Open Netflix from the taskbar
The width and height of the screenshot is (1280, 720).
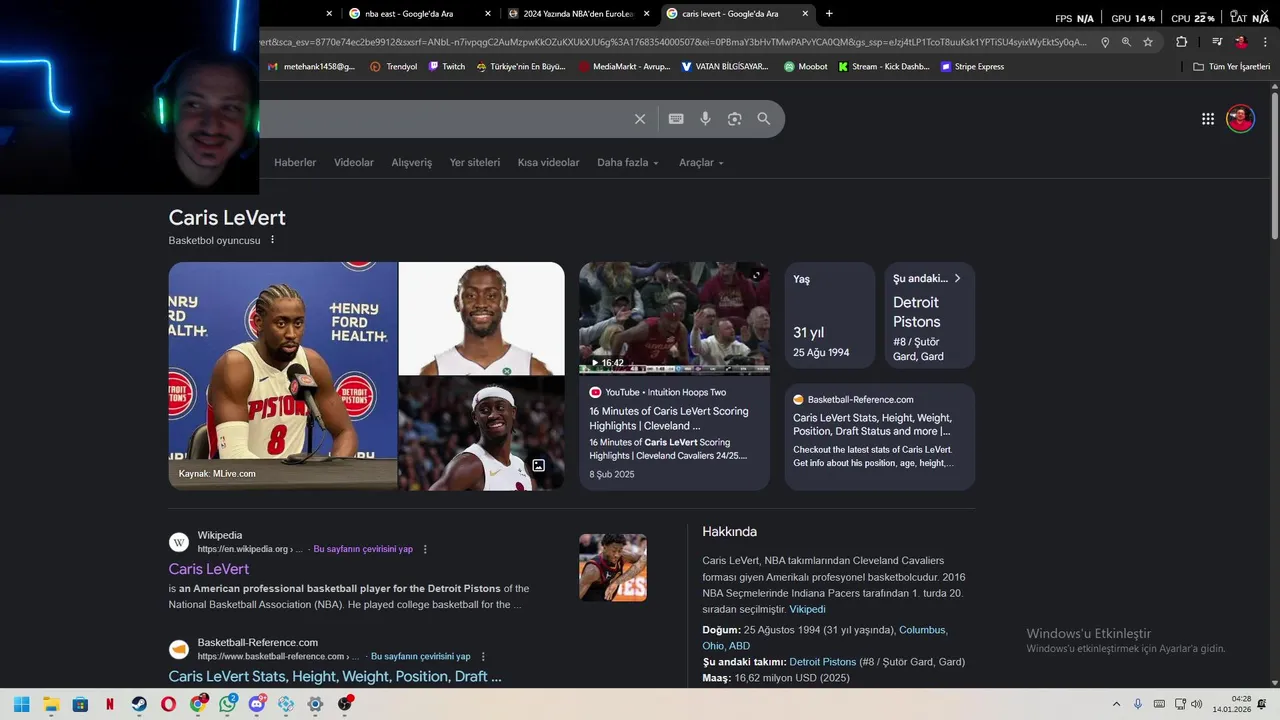(110, 704)
